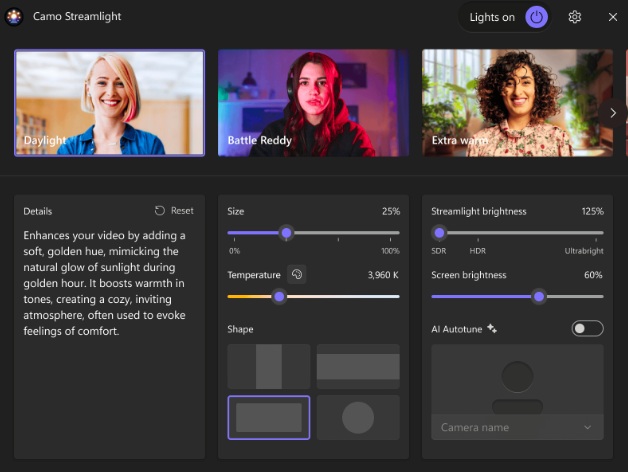Open the Camera name dropdown
This screenshot has height=472, width=628.
(x=517, y=427)
